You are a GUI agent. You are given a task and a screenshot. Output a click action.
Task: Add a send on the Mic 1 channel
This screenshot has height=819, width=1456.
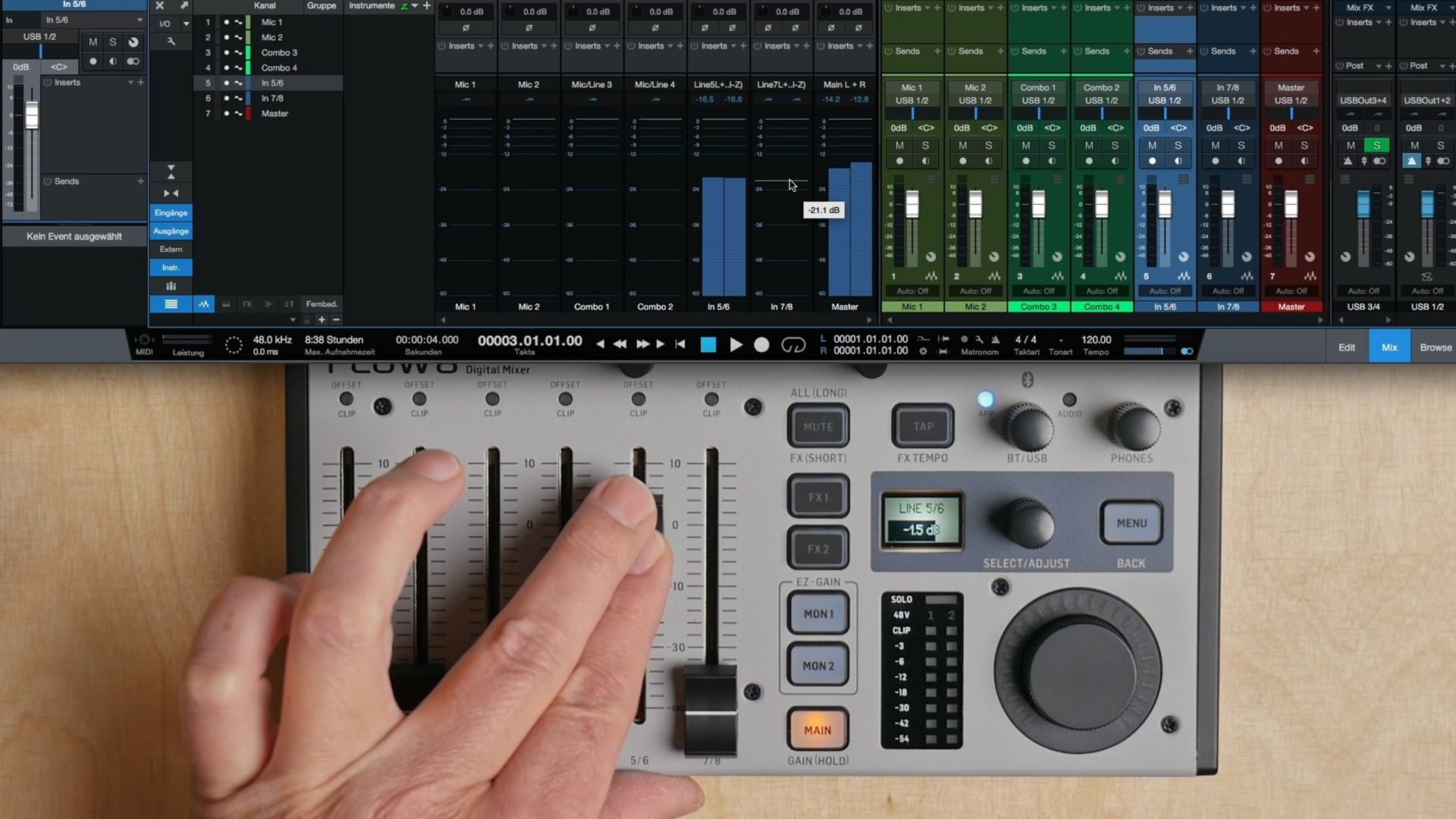point(937,51)
